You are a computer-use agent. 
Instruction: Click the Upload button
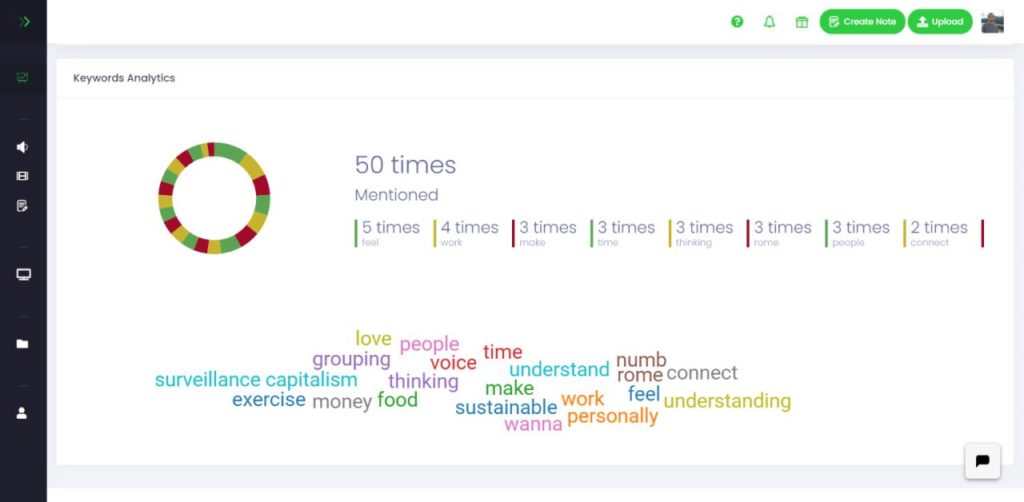click(x=940, y=22)
